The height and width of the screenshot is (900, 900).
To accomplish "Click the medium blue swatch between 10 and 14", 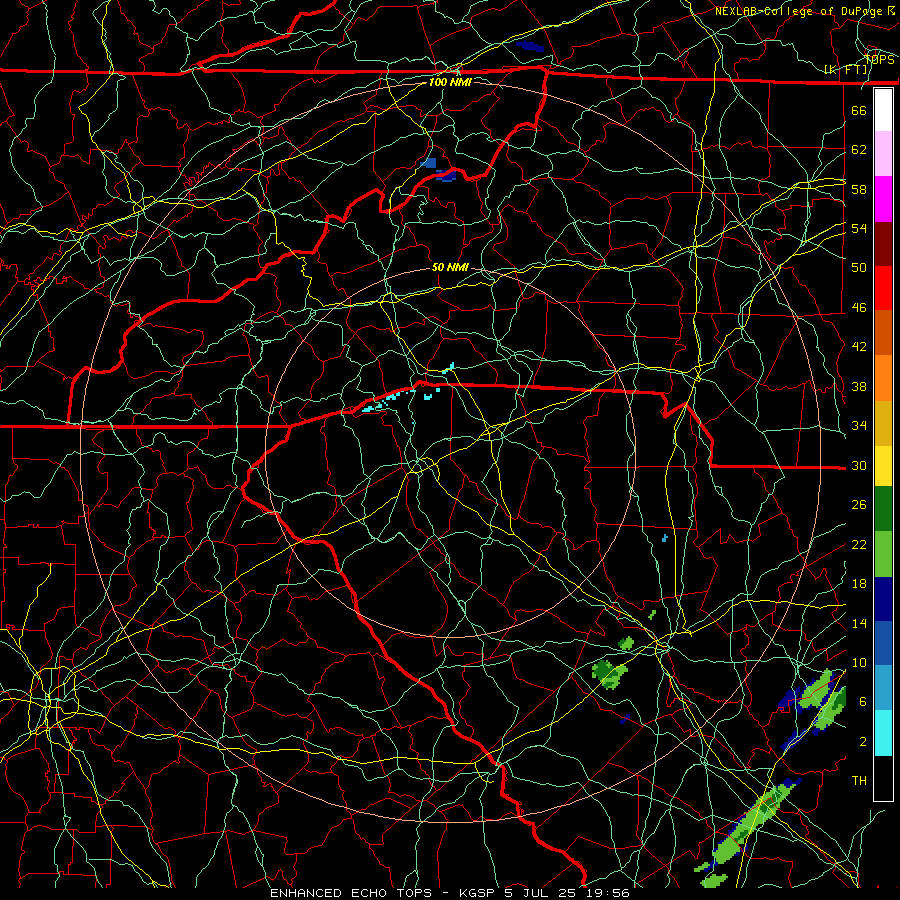I will (x=883, y=643).
